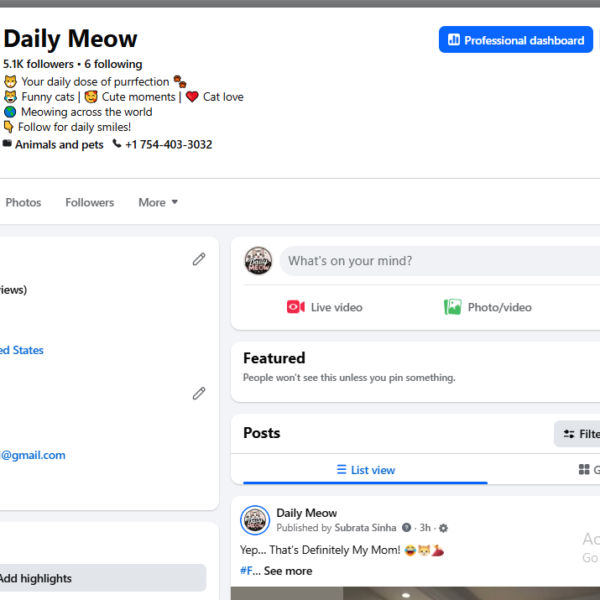600x600 pixels.
Task: Click 'Your daily dose of purrfection' bio line
Action: [x=95, y=82]
